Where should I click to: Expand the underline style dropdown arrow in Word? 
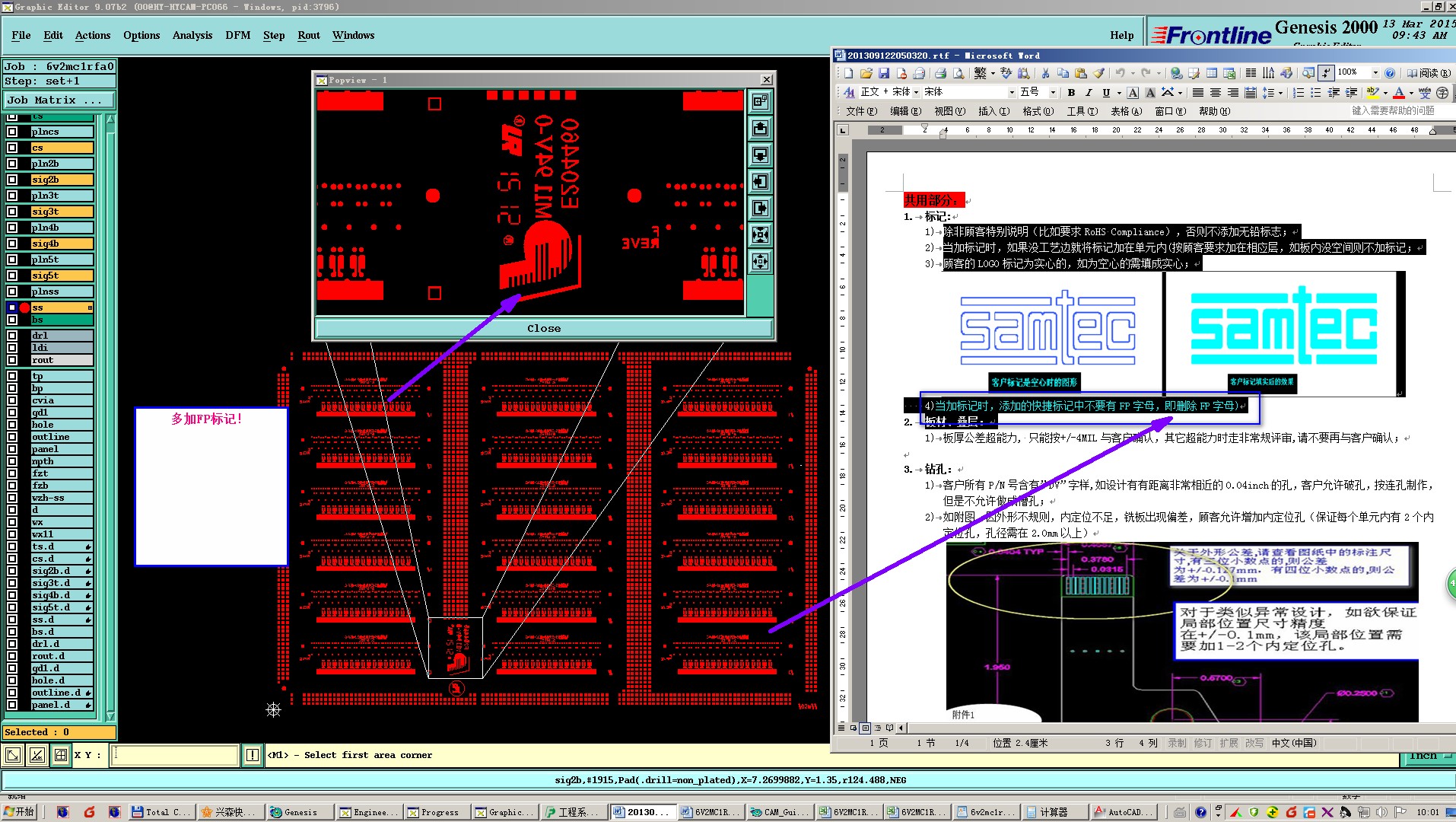pos(1119,93)
